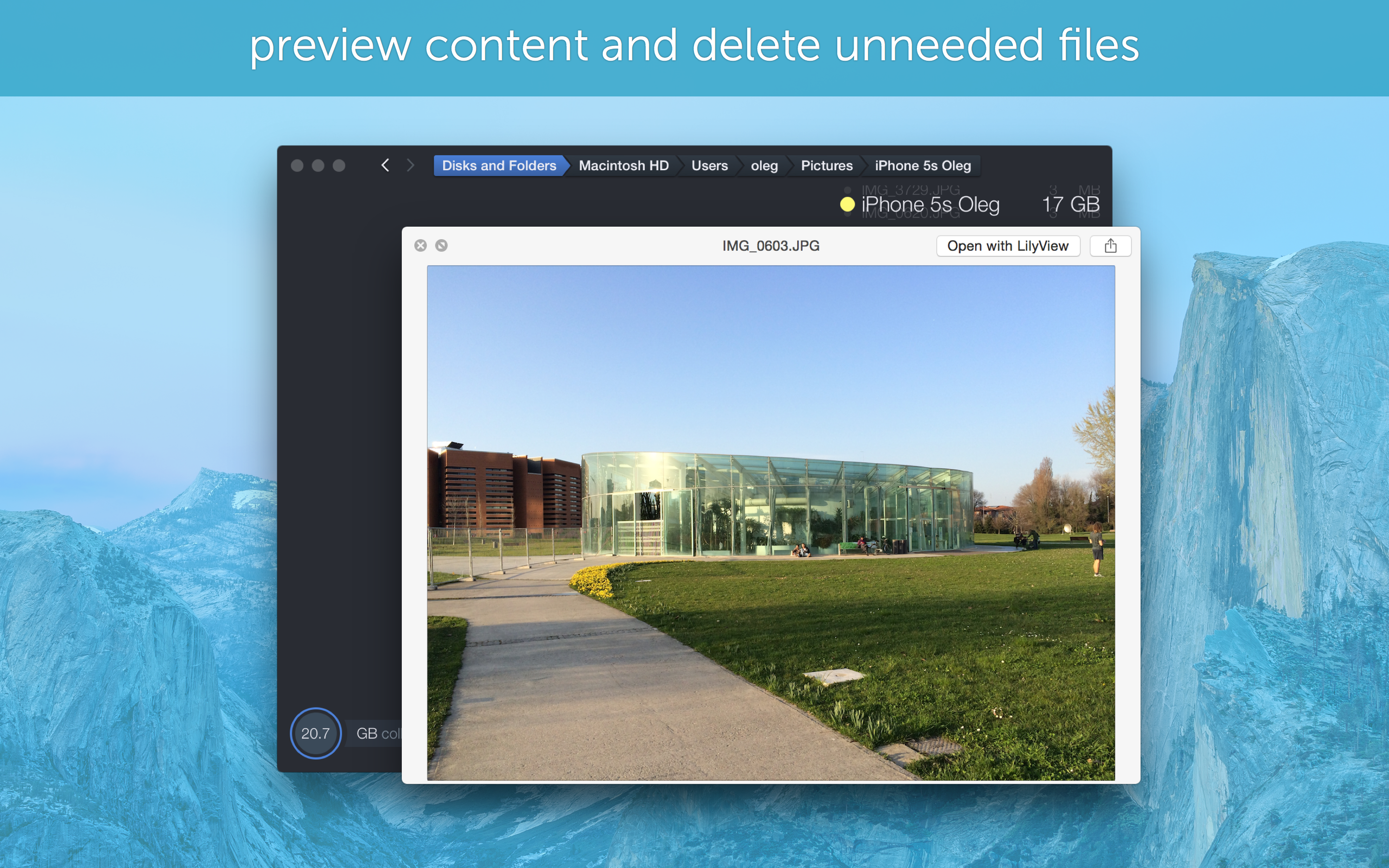Click the gray leftmost window close dot
The height and width of the screenshot is (868, 1389).
tap(297, 165)
